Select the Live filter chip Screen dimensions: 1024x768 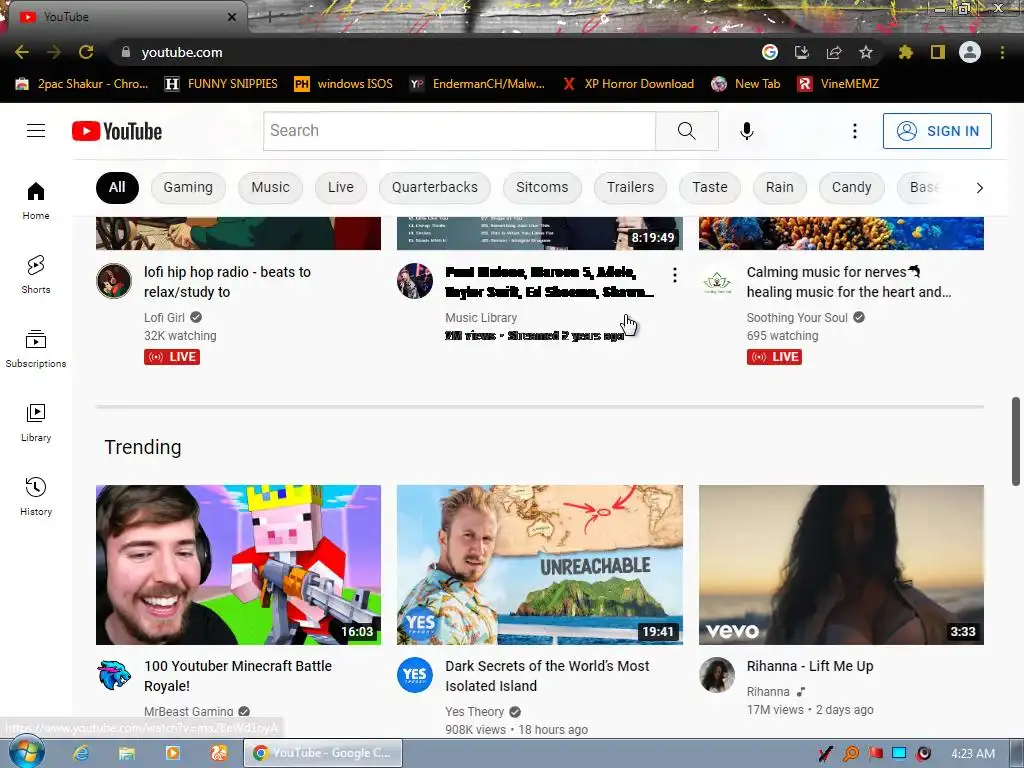341,187
